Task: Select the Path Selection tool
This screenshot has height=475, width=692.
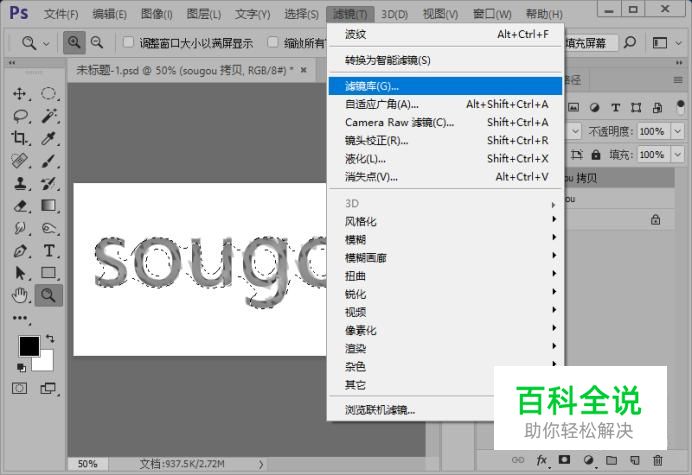Action: point(19,273)
